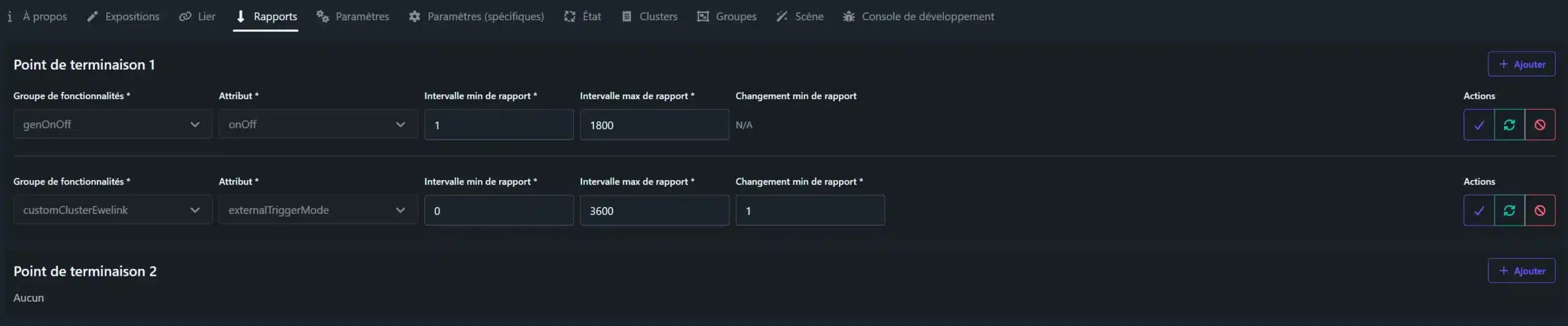
Task: Expand the customClusterEwelink cluster dropdown
Action: [113, 210]
